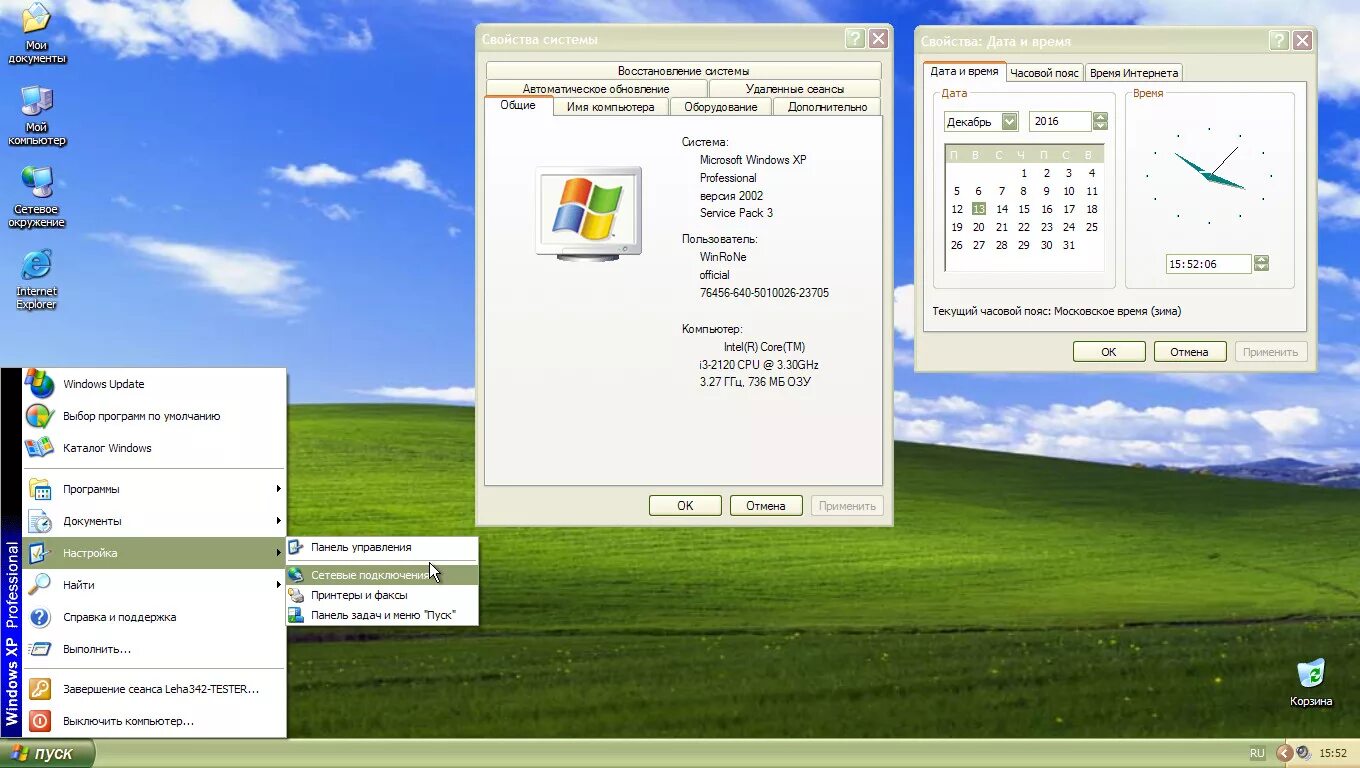Click the Windows Update icon in the Start menu

coord(39,384)
